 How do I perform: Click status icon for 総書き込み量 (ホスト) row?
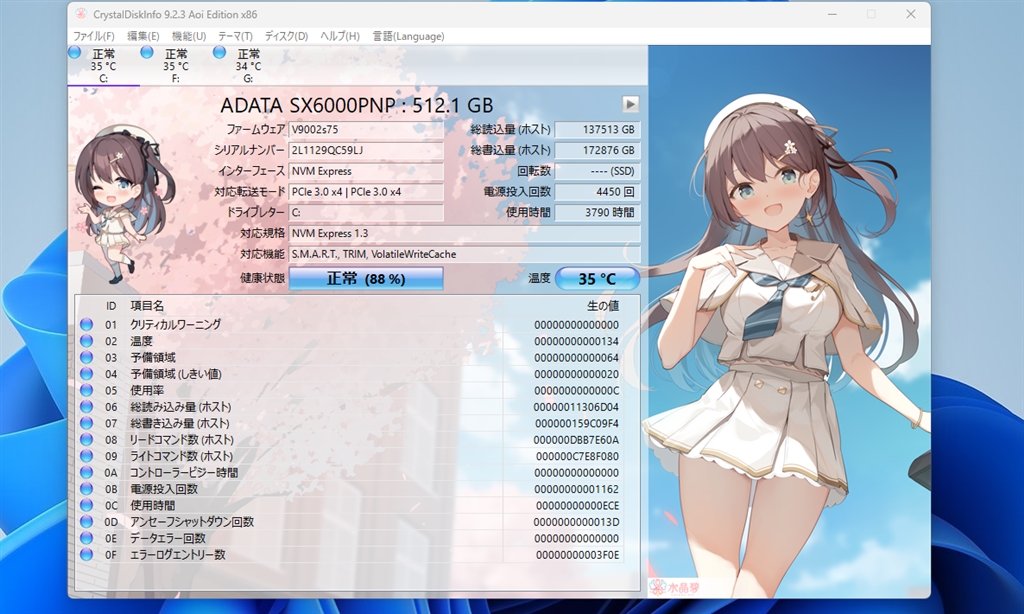86,423
